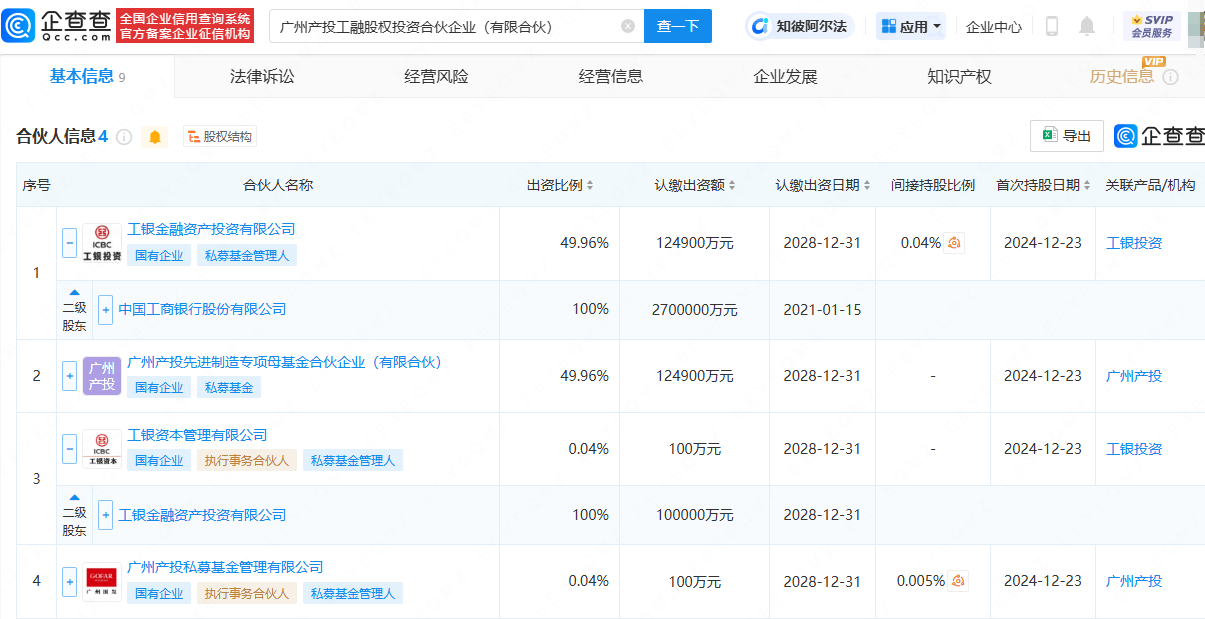
Task: Clear the search box with the X icon
Action: [628, 26]
